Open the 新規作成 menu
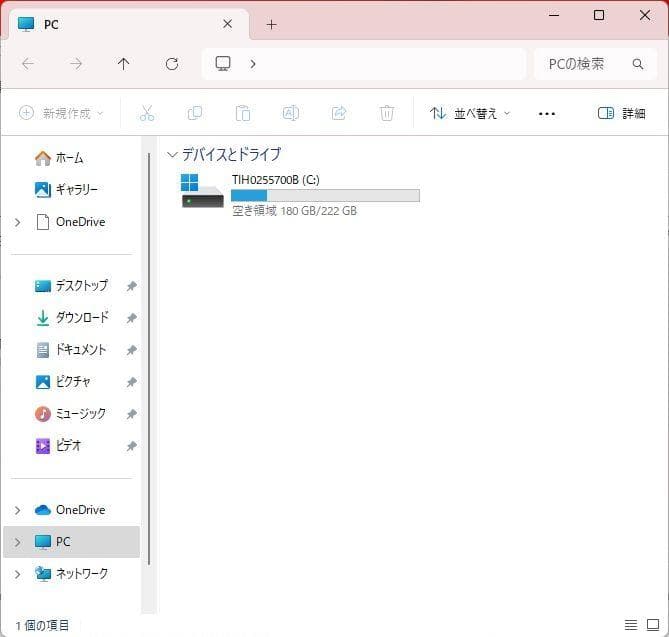The width and height of the screenshot is (669, 637). [x=61, y=113]
